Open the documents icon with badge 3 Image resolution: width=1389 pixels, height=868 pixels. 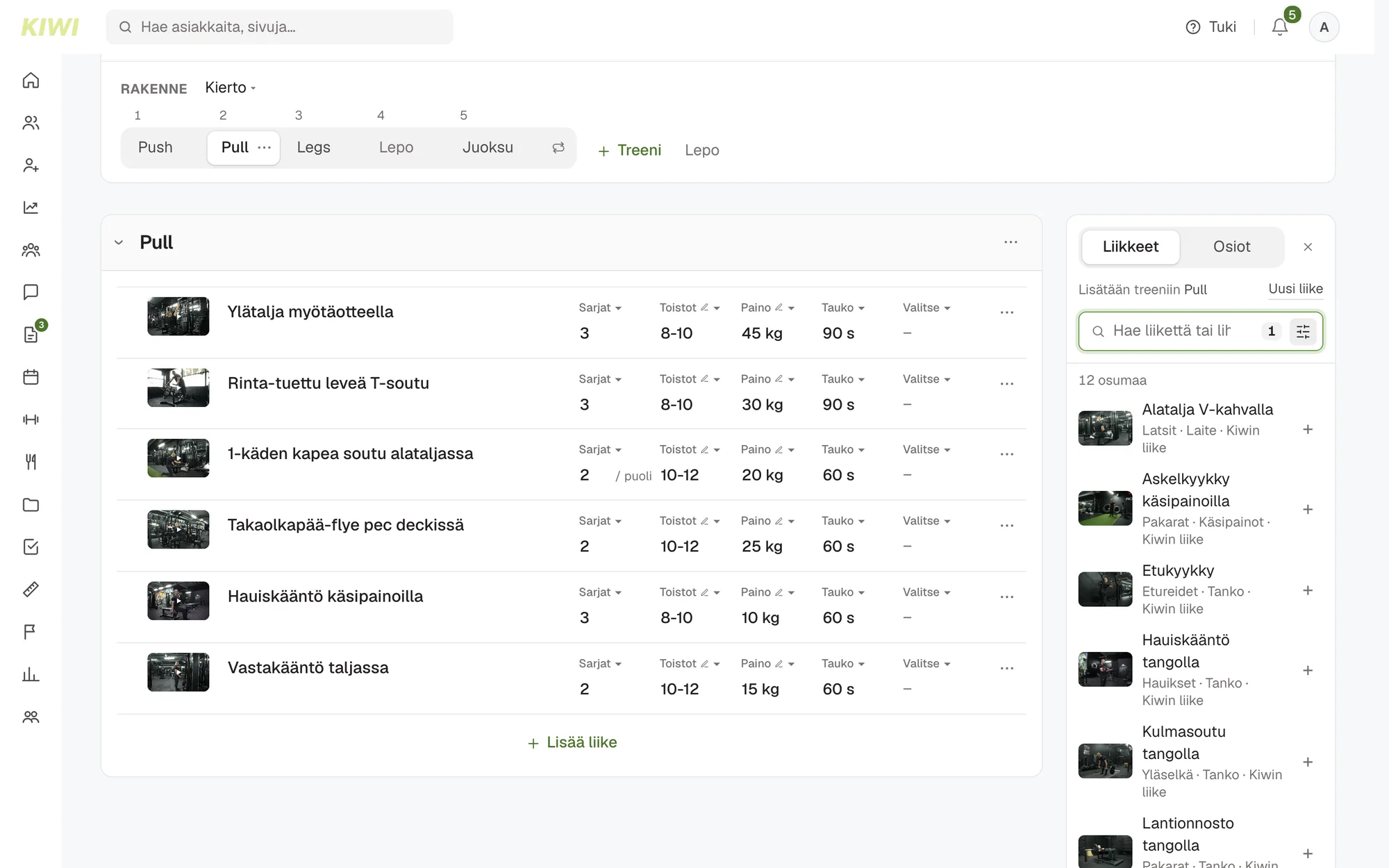(x=31, y=335)
